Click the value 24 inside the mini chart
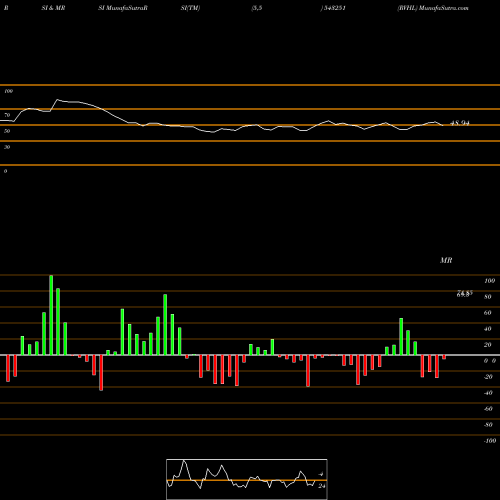500x500 pixels. tap(321, 486)
